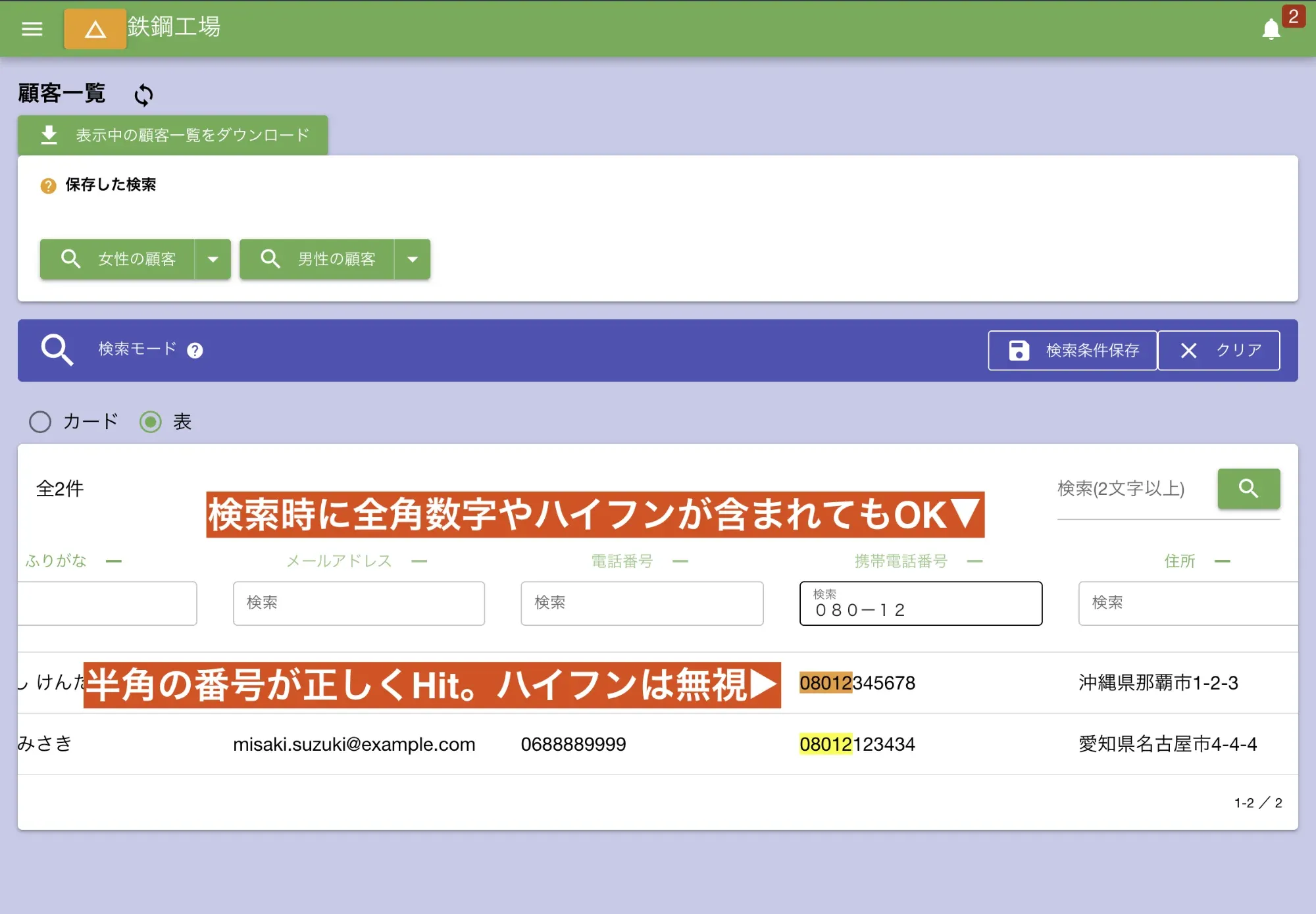Hide the メールアドレス column with its minus toggle
This screenshot has height=914, width=1316.
coord(420,560)
